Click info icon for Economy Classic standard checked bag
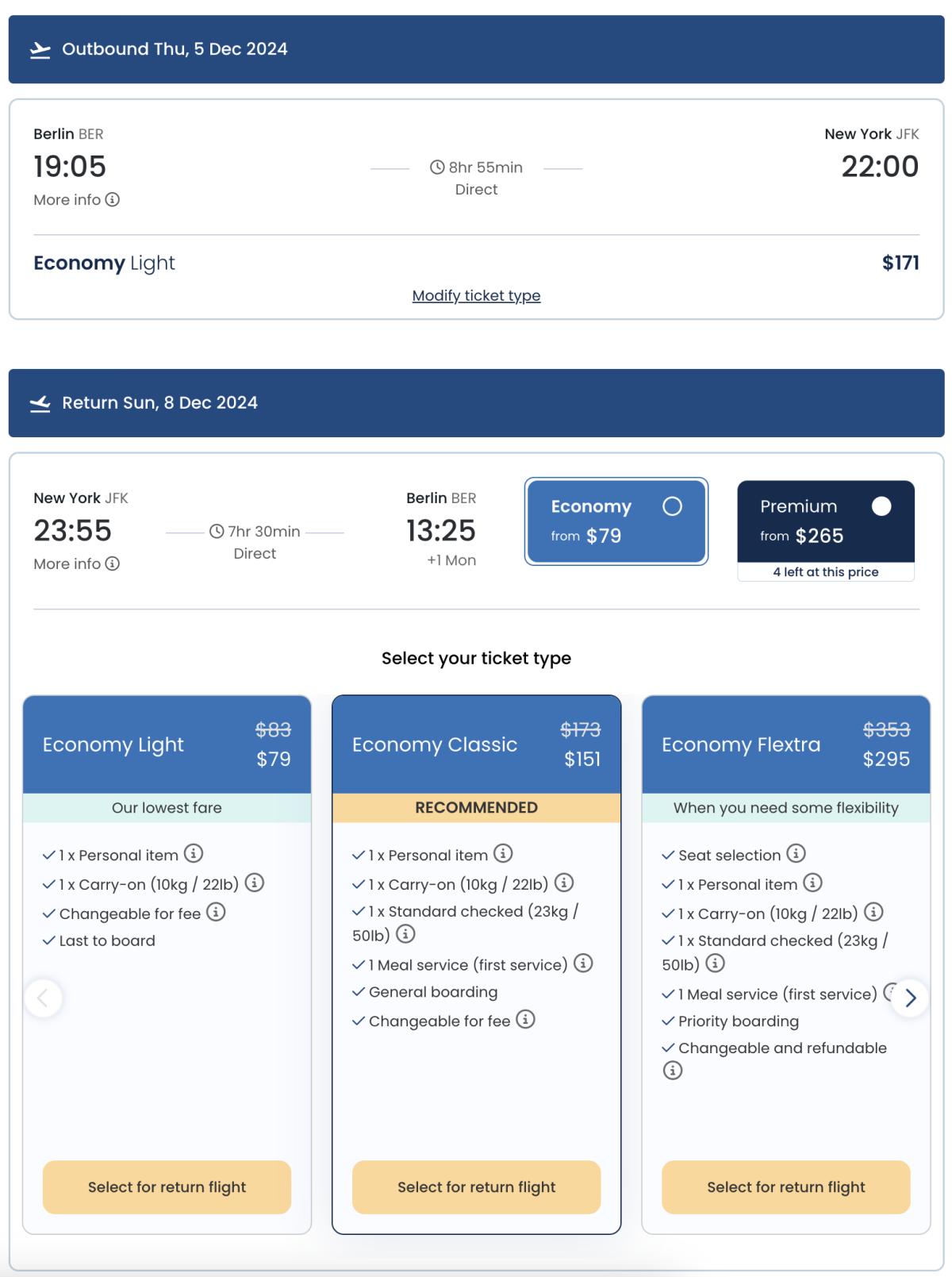 [x=405, y=934]
